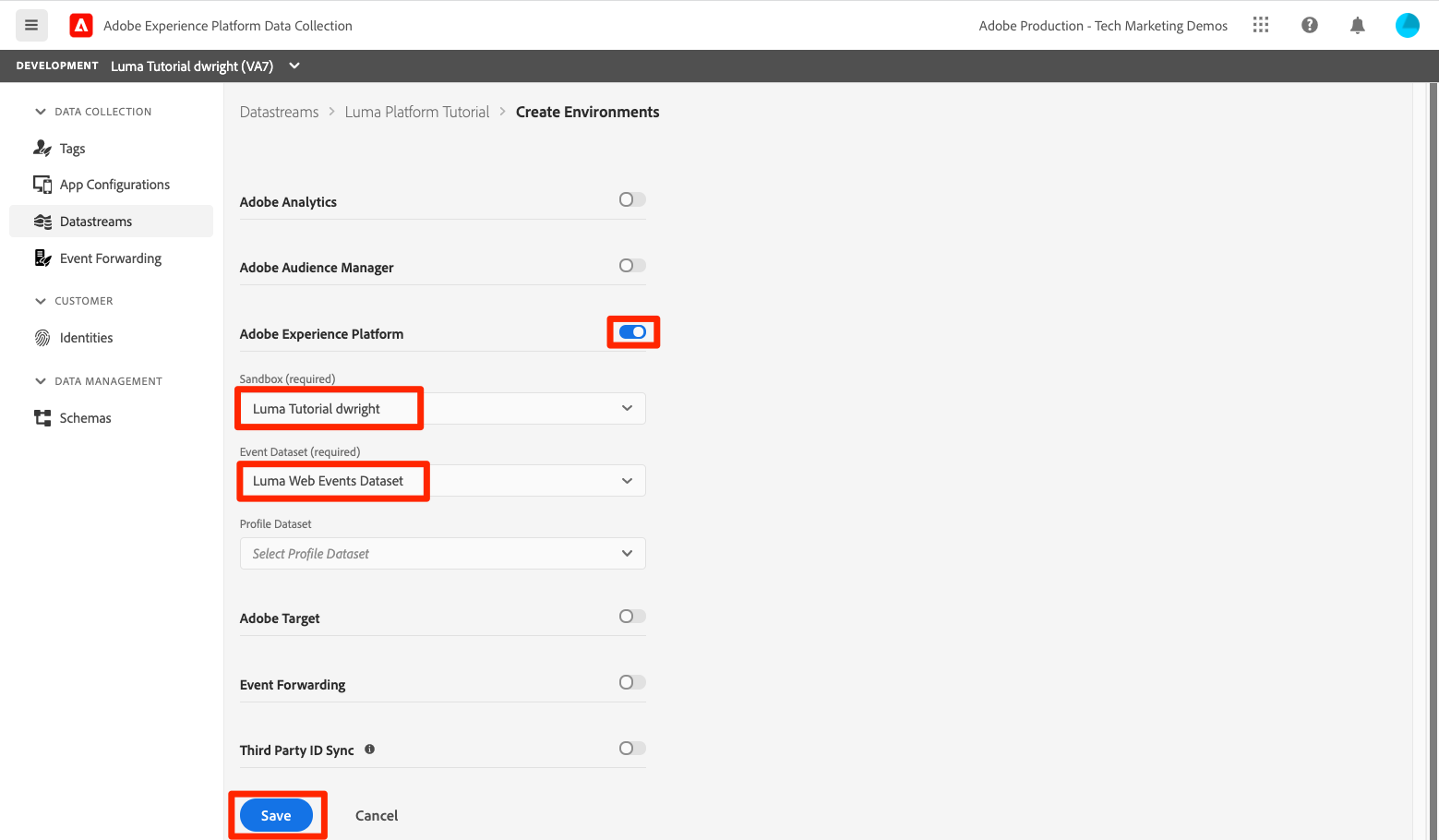The image size is (1439, 840).
Task: Open Event Forwarding in the sidebar
Action: (x=111, y=258)
